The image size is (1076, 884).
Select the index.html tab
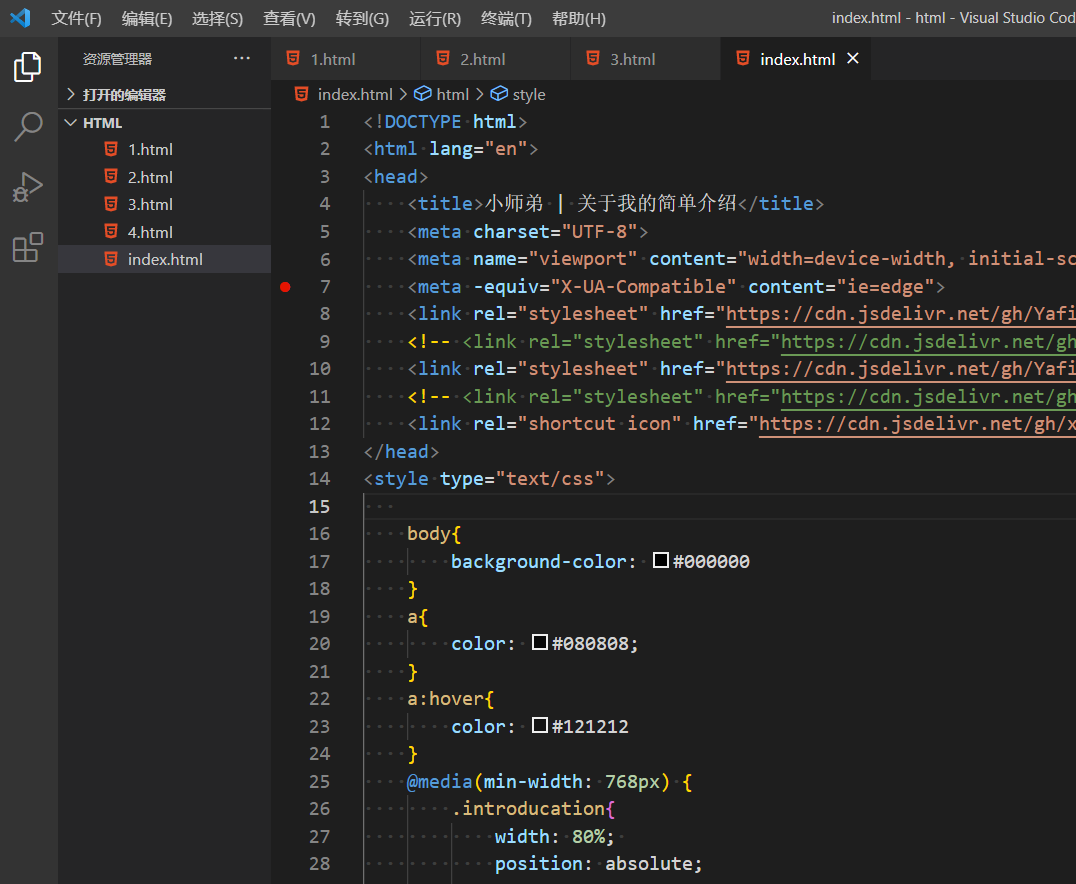[x=797, y=59]
